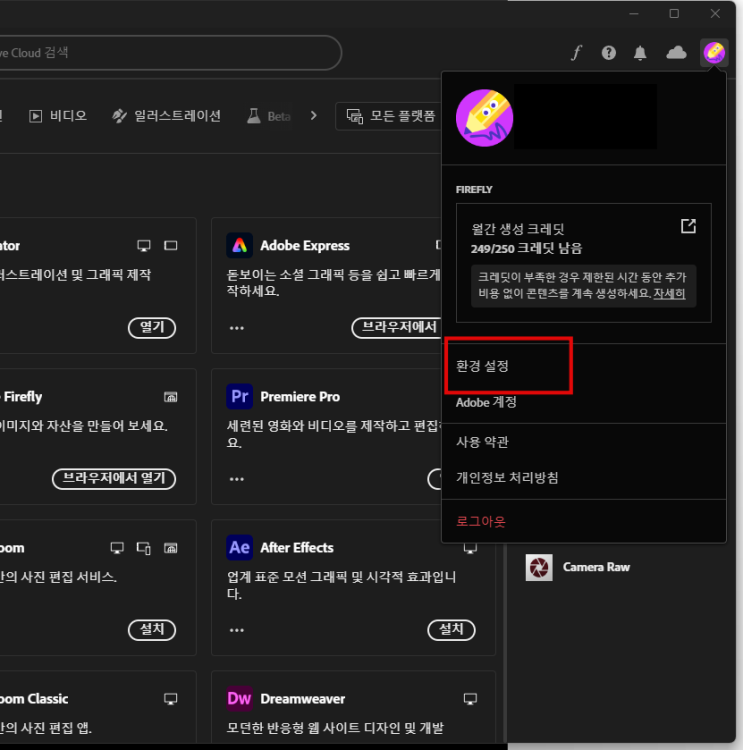Open 개인정보 처리방침 menu entry

pos(507,478)
